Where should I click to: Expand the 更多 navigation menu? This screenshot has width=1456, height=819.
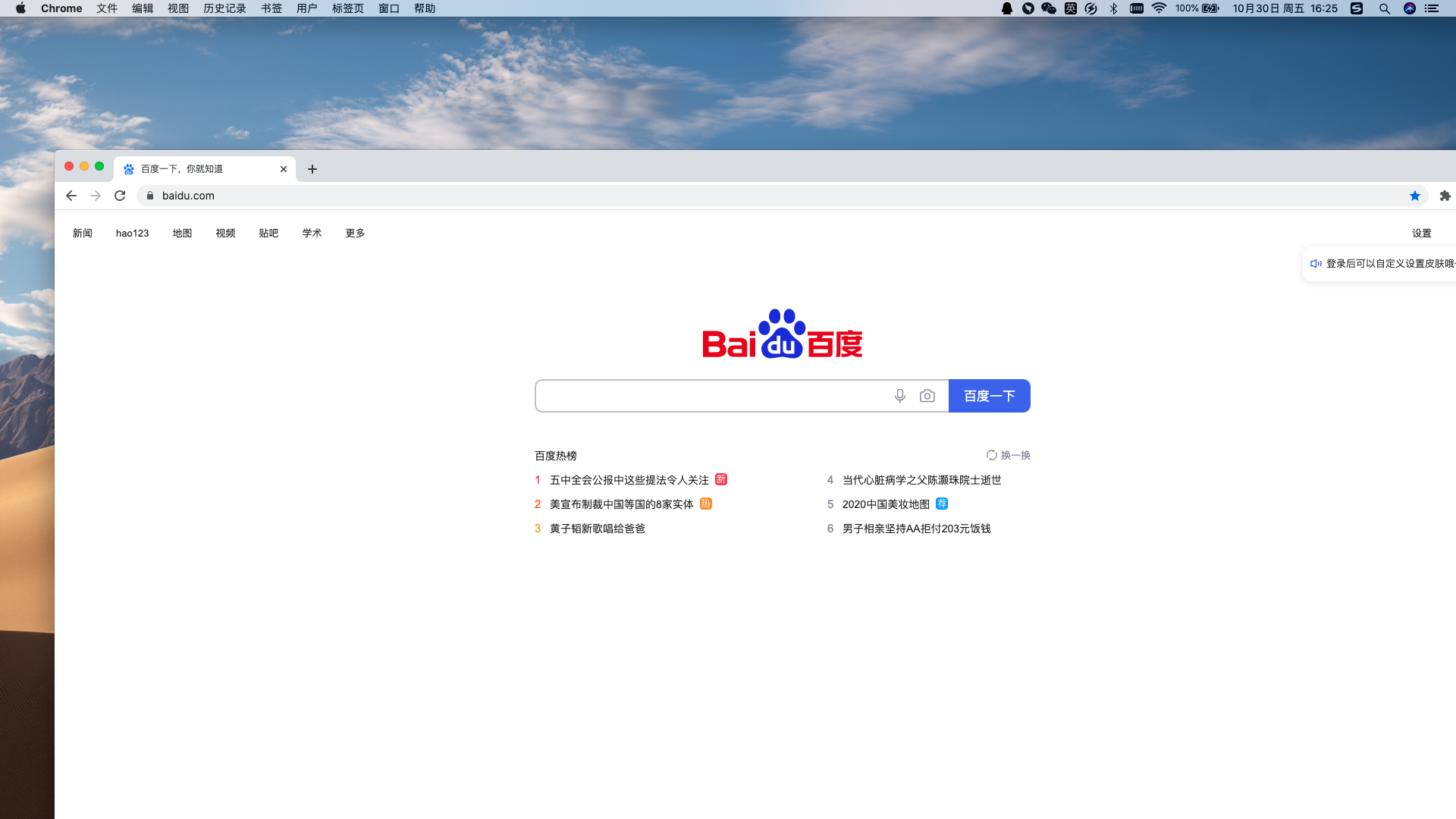tap(355, 233)
